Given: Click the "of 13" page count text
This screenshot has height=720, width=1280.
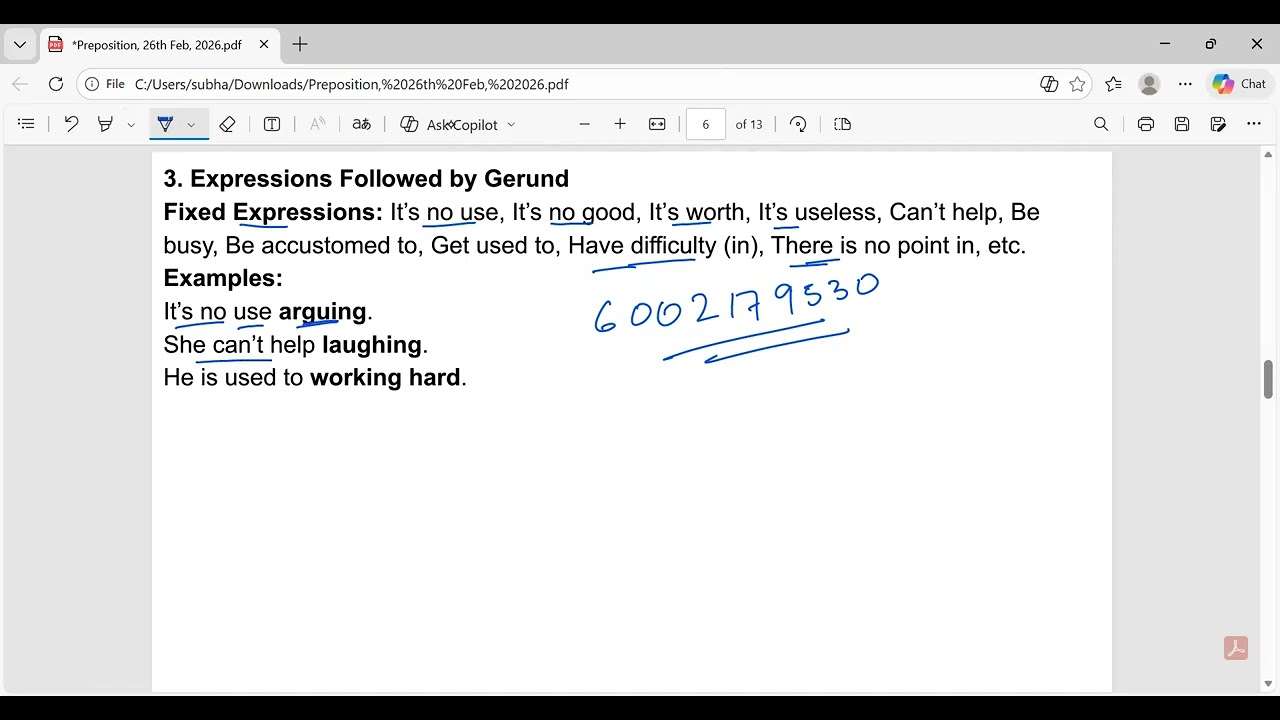Looking at the screenshot, I should (749, 125).
